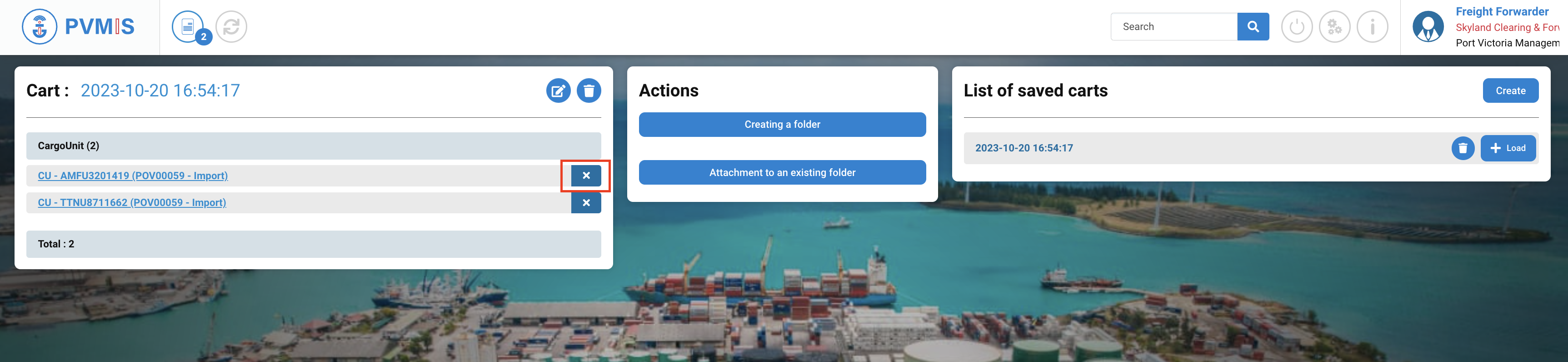Open link CU - AMFU3201419 (POV00059 - Import)
Viewport: 1568px width, 362px height.
tap(133, 176)
